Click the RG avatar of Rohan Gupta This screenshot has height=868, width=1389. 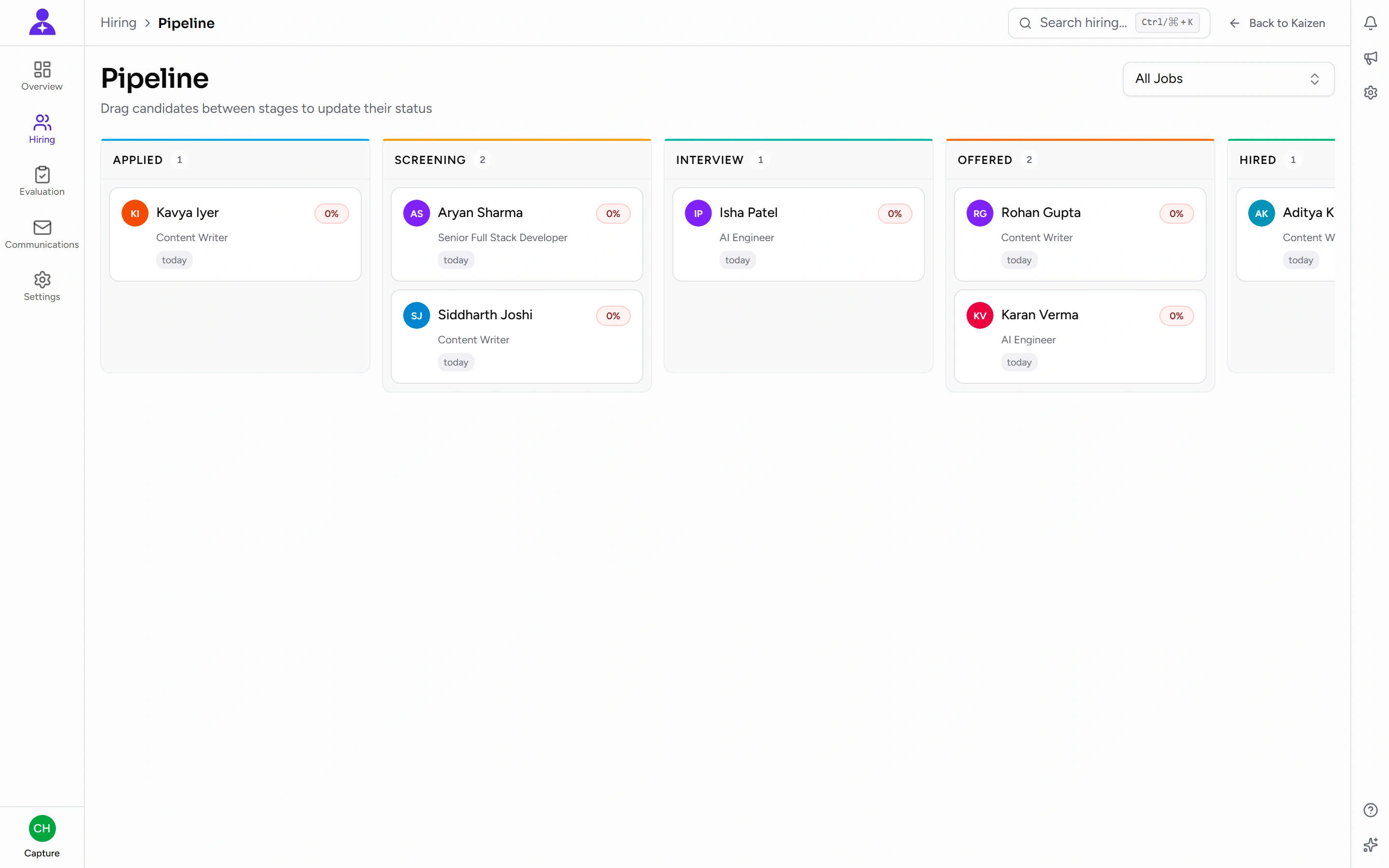[x=980, y=213]
